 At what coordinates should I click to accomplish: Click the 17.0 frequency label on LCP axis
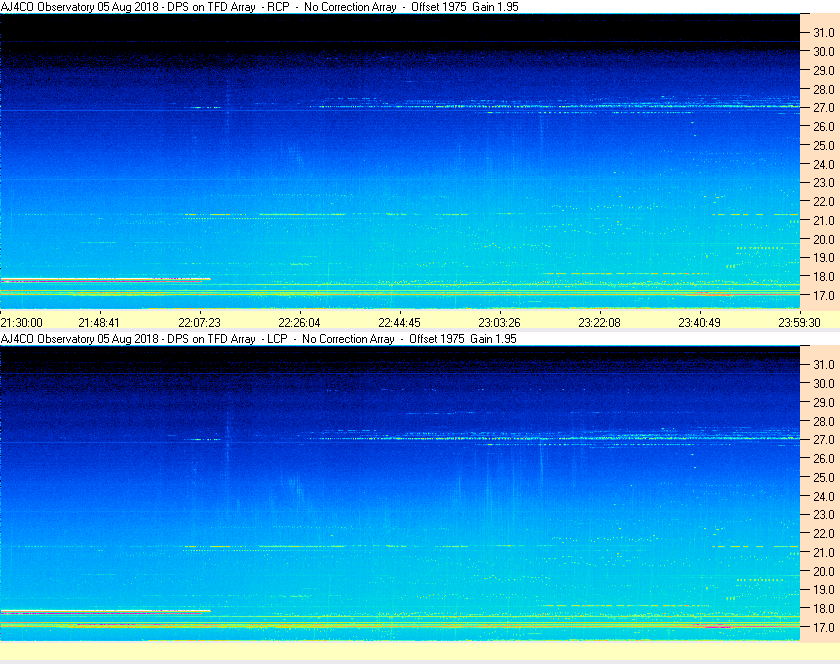[x=824, y=627]
